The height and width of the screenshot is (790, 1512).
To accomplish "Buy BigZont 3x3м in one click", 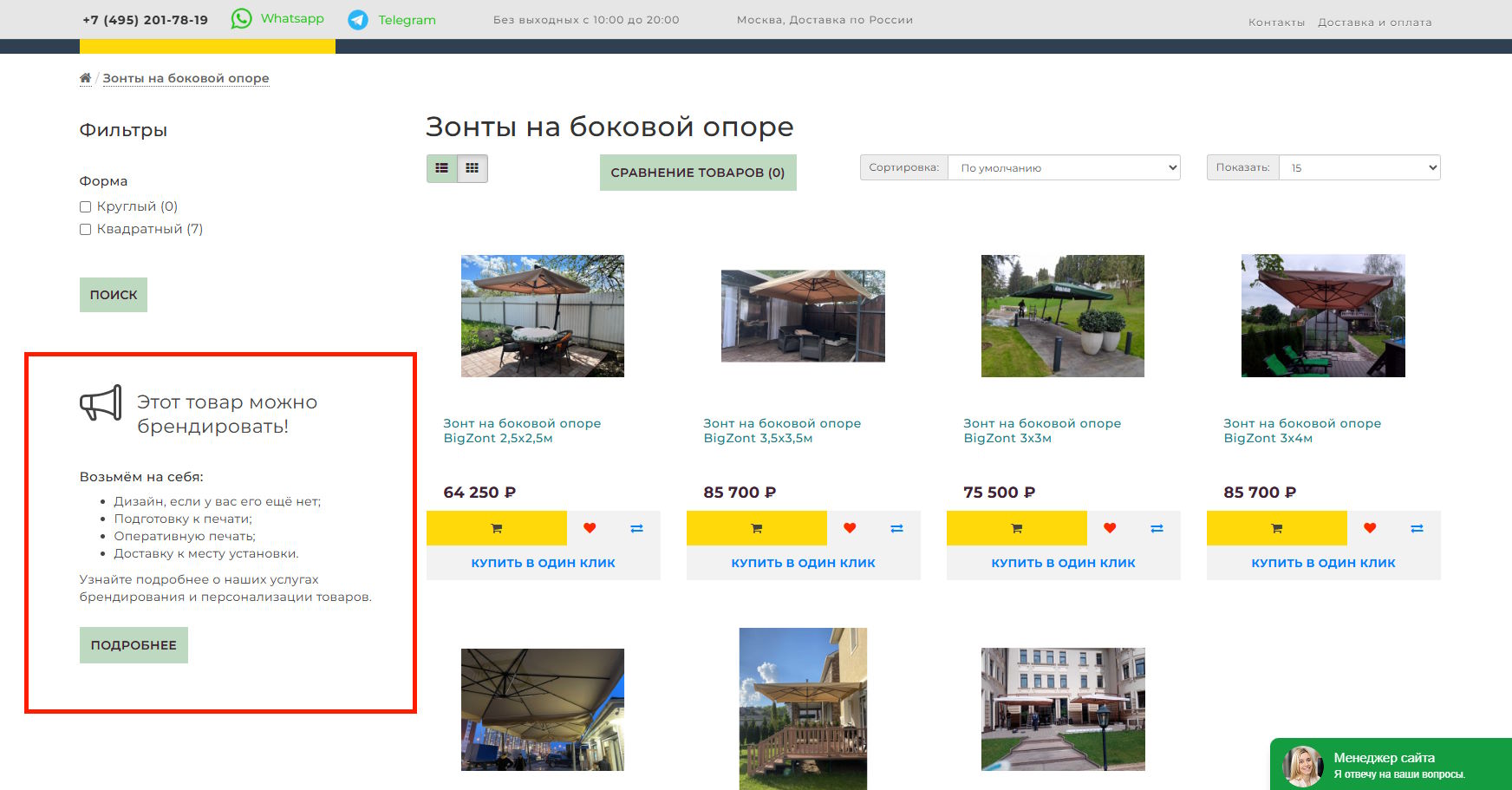I will [x=1063, y=563].
